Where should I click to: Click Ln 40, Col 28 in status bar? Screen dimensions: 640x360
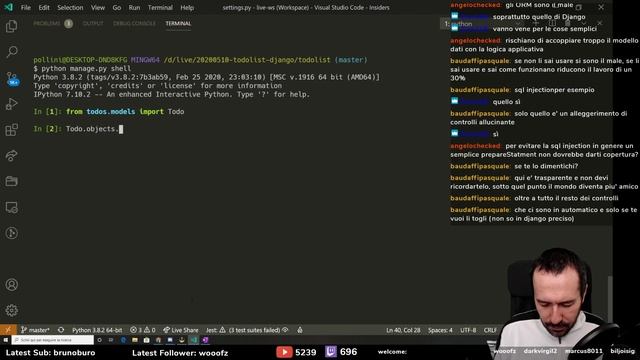[403, 330]
